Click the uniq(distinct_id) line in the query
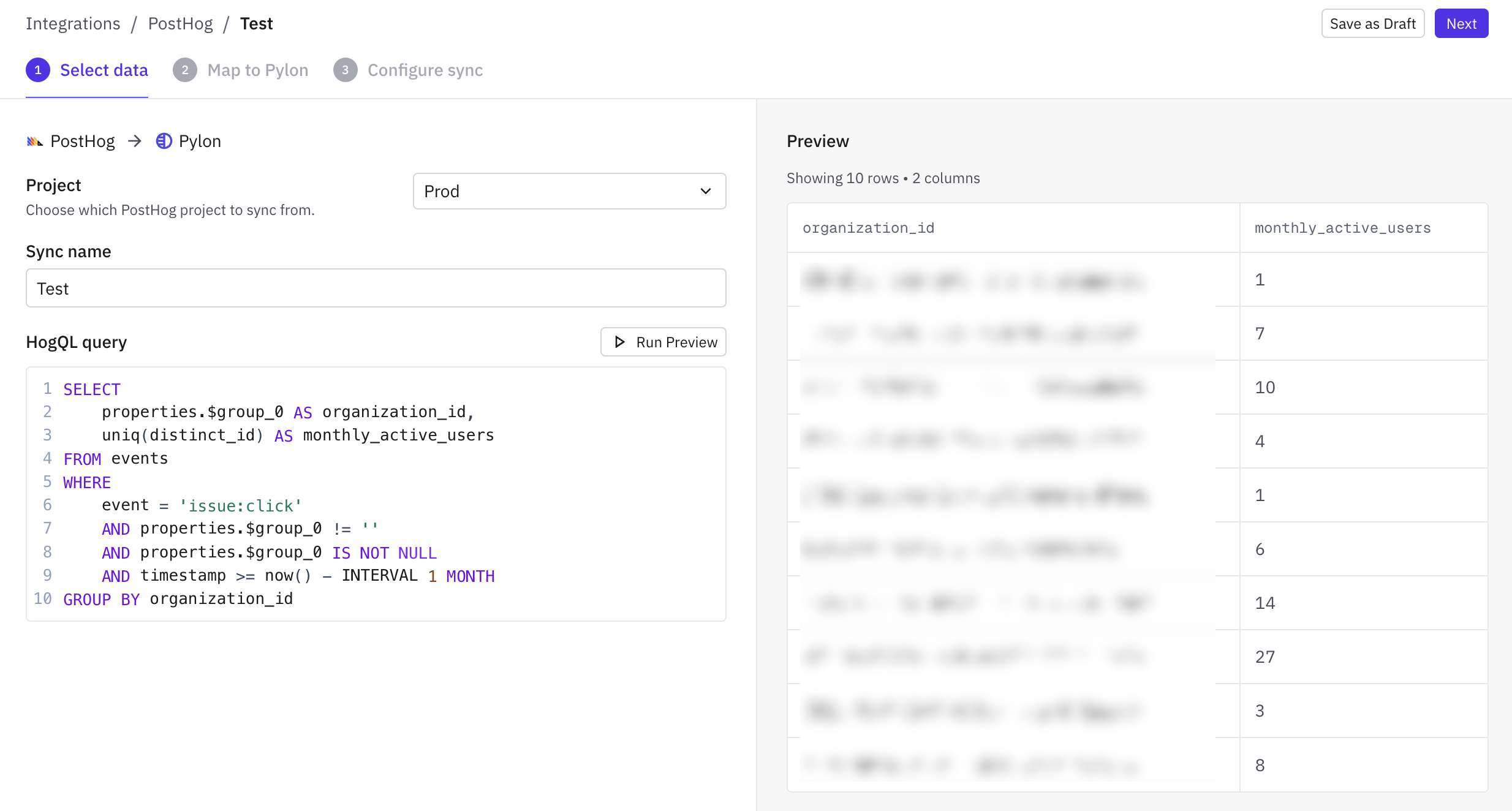 (298, 436)
